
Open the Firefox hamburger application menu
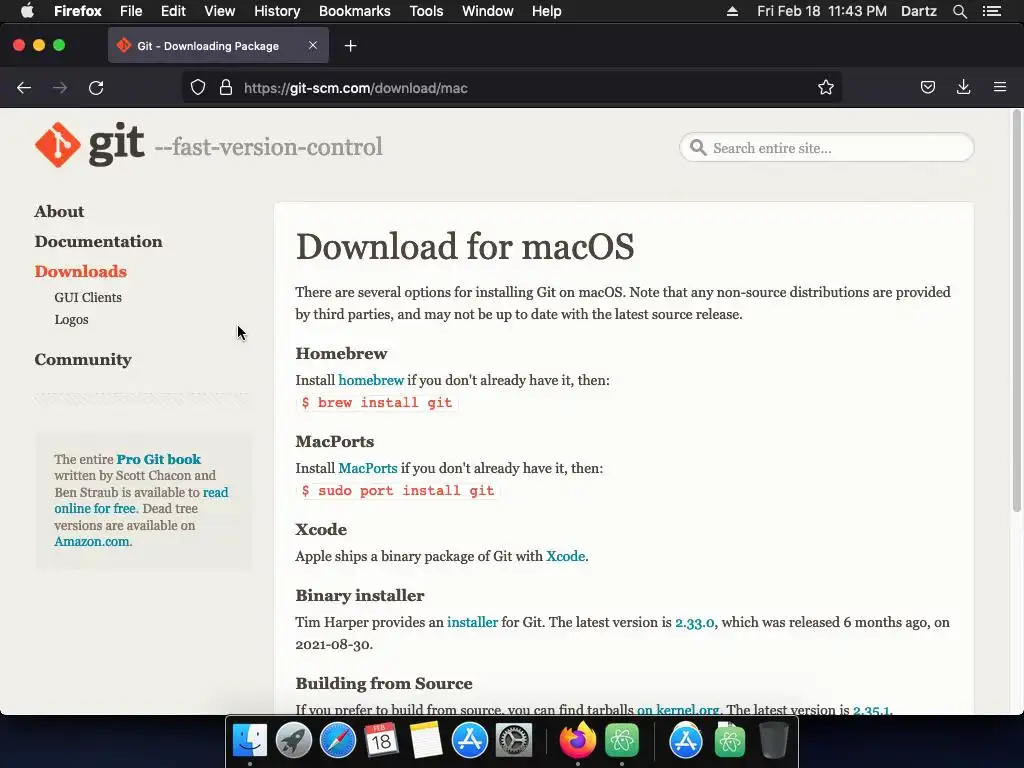point(1000,87)
